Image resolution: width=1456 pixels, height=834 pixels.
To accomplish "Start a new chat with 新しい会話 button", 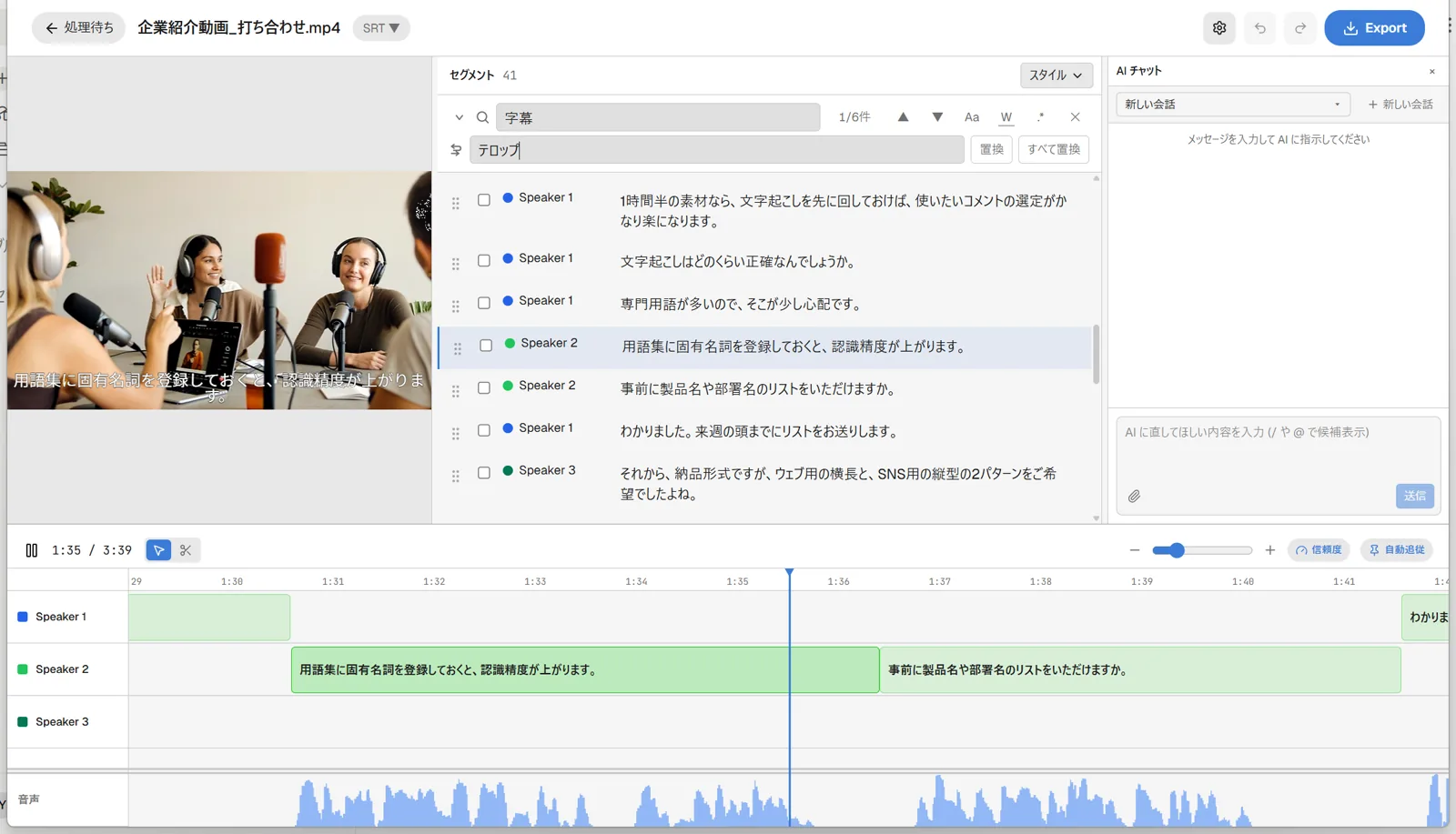I will coord(1400,105).
